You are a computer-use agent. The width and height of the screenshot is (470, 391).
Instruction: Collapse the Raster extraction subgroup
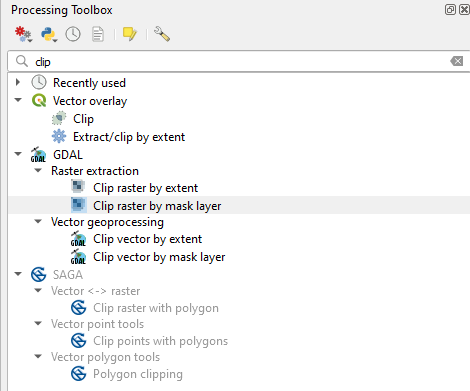[38, 170]
